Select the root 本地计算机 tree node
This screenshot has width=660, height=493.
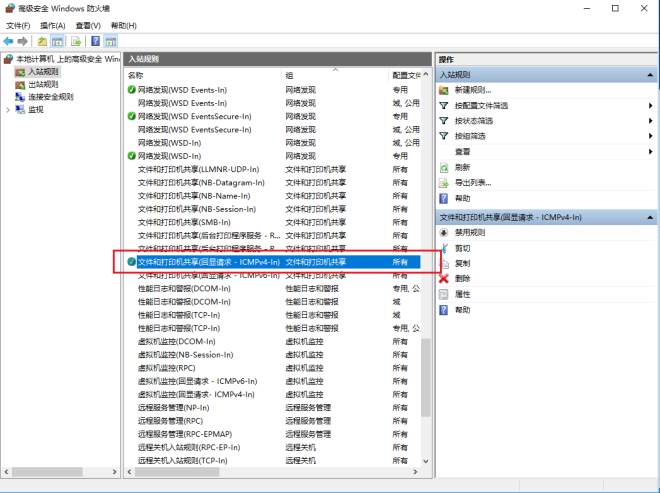pos(67,59)
